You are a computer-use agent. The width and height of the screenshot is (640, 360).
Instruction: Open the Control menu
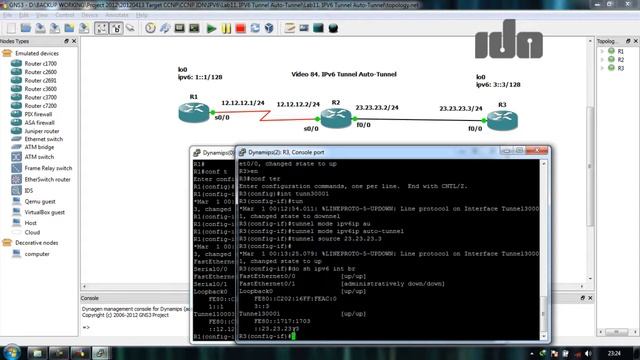click(64, 15)
